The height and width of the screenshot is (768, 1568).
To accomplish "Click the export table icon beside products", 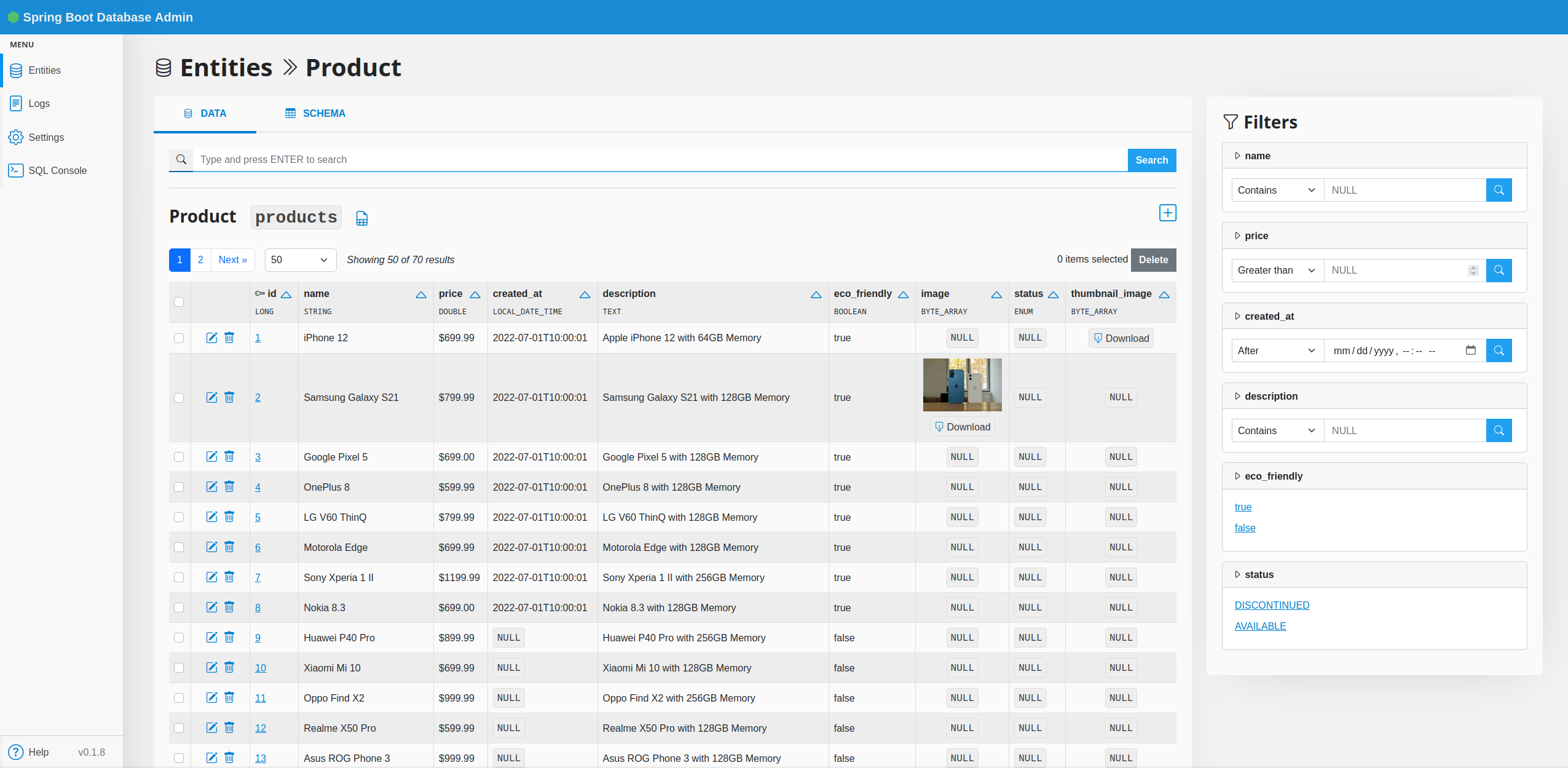I will (362, 218).
